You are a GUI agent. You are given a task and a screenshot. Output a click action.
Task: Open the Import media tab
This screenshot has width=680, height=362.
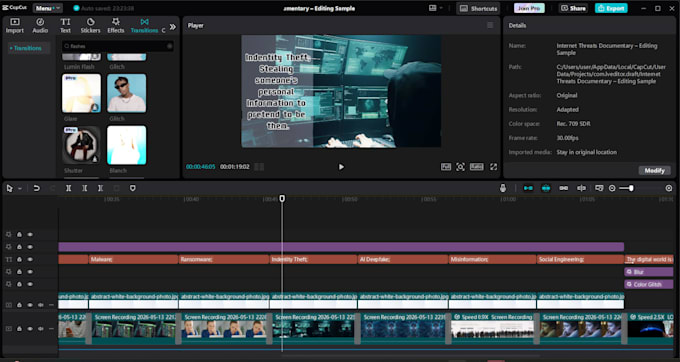pyautogui.click(x=14, y=26)
